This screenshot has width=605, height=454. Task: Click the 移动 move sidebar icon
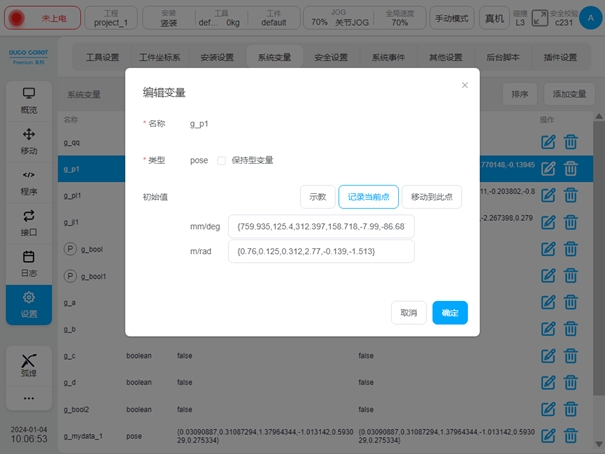coord(29,141)
